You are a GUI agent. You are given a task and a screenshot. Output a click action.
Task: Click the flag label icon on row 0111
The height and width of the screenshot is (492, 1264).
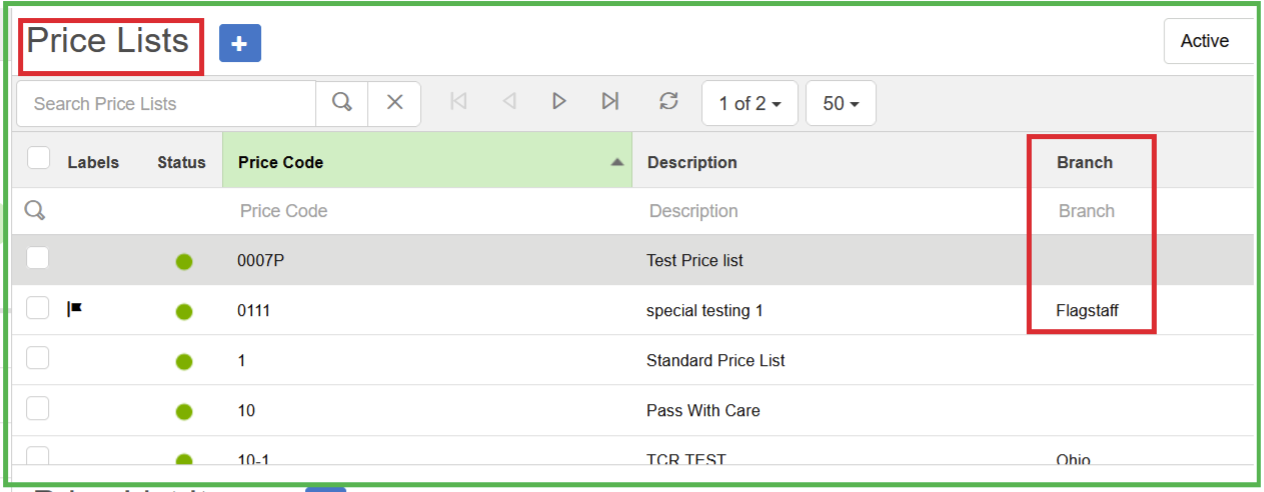(74, 309)
